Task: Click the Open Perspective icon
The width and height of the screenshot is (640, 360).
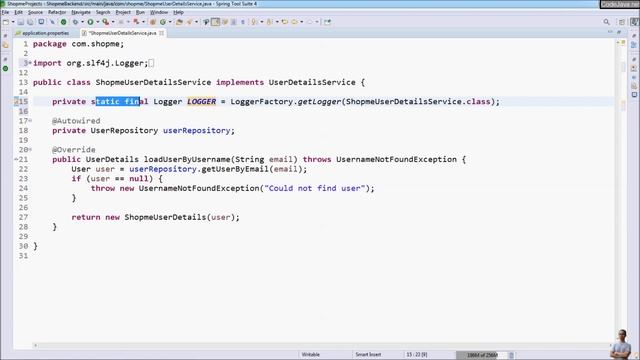Action: tap(622, 22)
